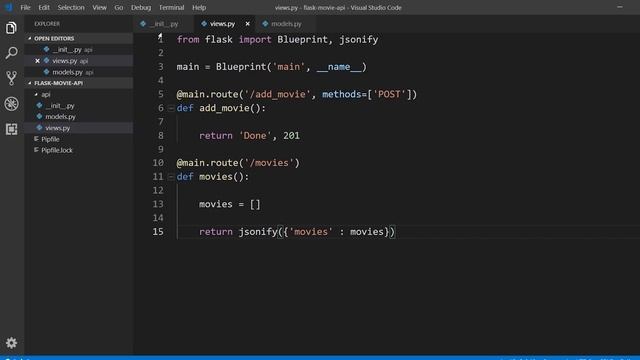Click the EXPLORER panel title
This screenshot has height=360, width=640.
[x=47, y=24]
